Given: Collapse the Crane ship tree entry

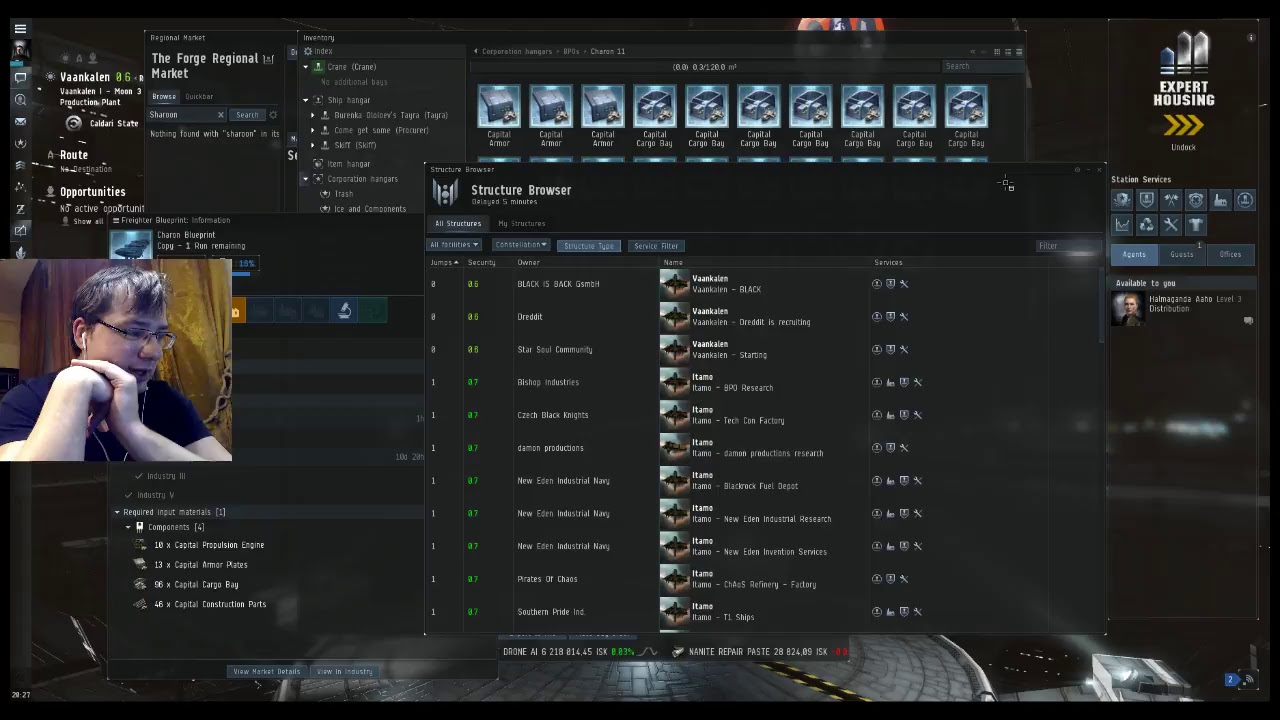Looking at the screenshot, I should coord(306,67).
